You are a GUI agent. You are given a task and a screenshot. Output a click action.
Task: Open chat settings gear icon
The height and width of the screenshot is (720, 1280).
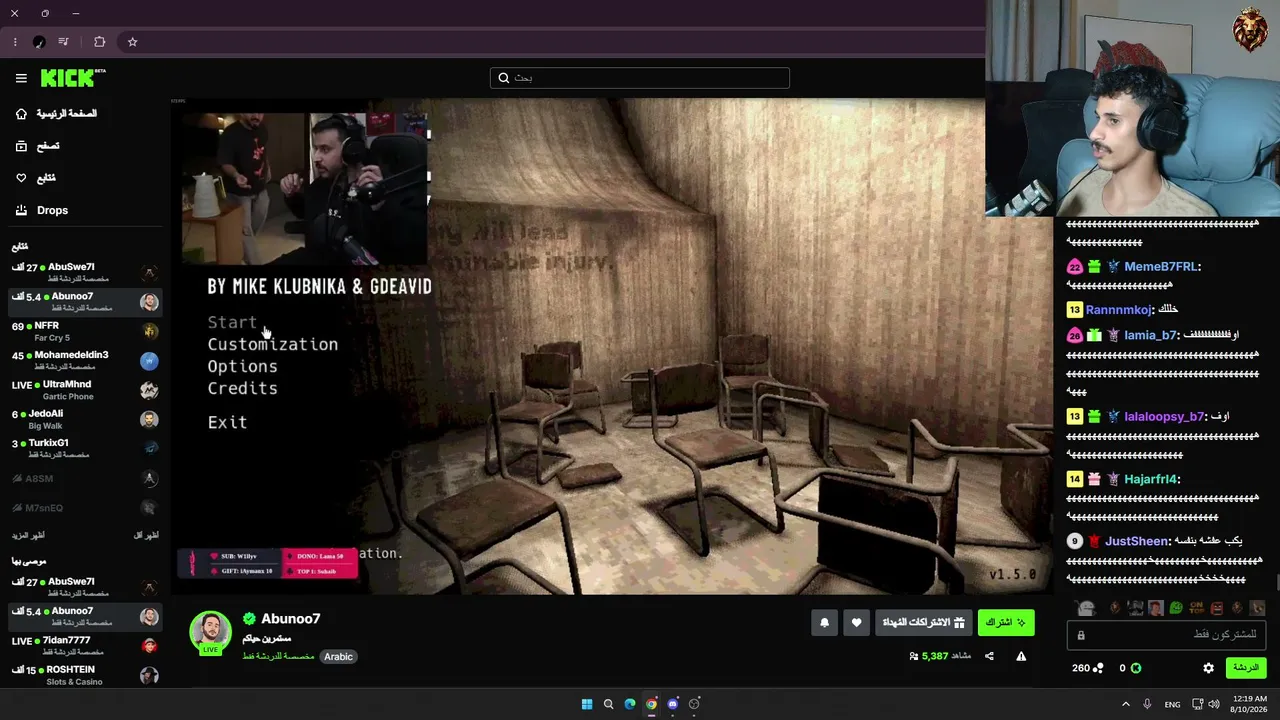click(x=1208, y=668)
